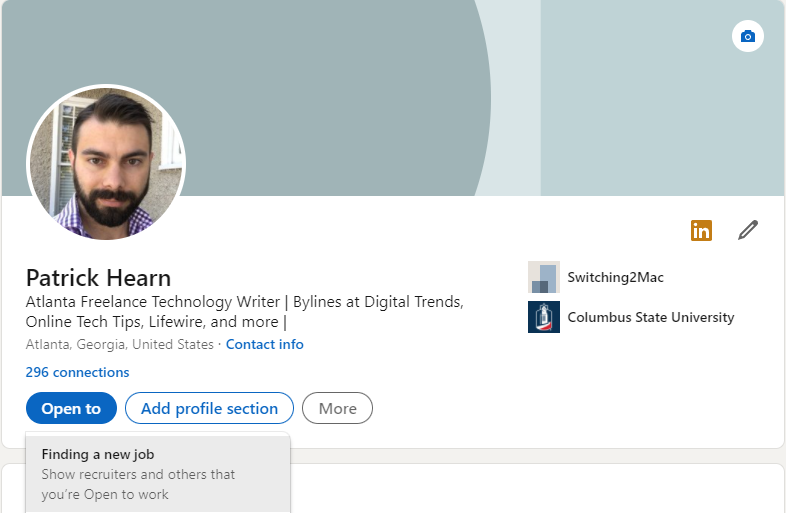This screenshot has width=786, height=513.
Task: Click 'Show recruiters and others' description text
Action: click(138, 474)
